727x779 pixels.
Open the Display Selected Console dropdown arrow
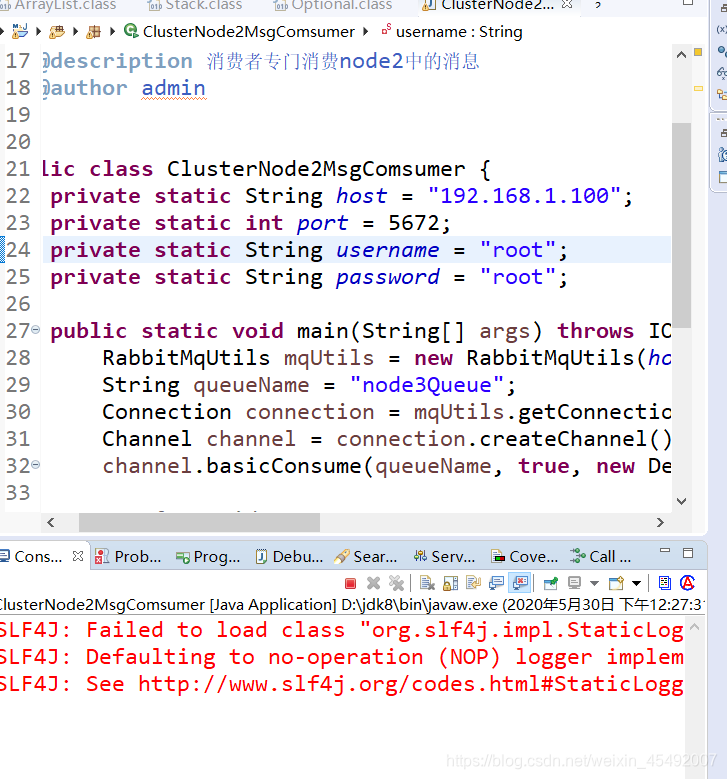click(x=594, y=583)
